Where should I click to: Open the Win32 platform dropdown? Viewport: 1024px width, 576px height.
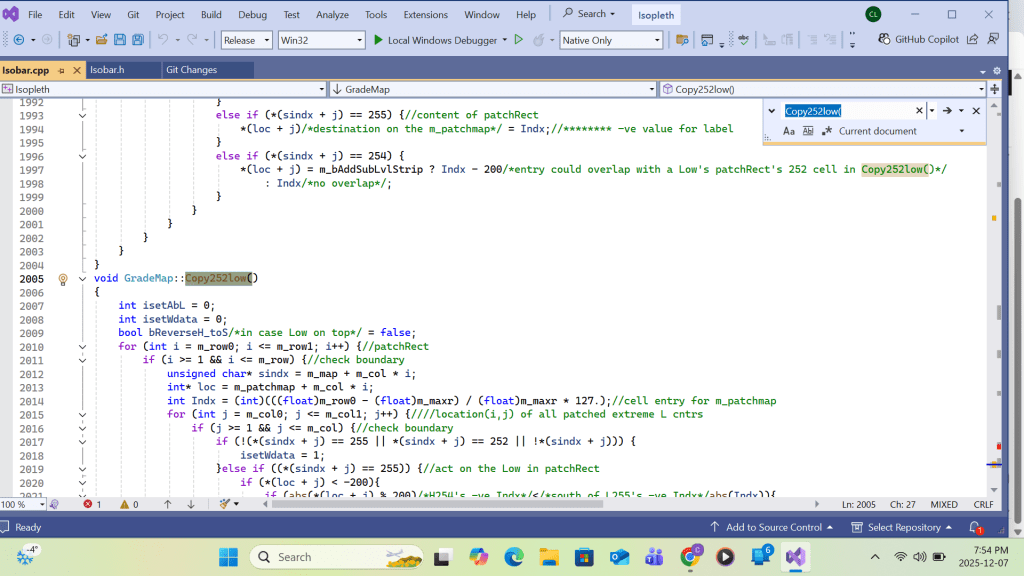pyautogui.click(x=320, y=40)
